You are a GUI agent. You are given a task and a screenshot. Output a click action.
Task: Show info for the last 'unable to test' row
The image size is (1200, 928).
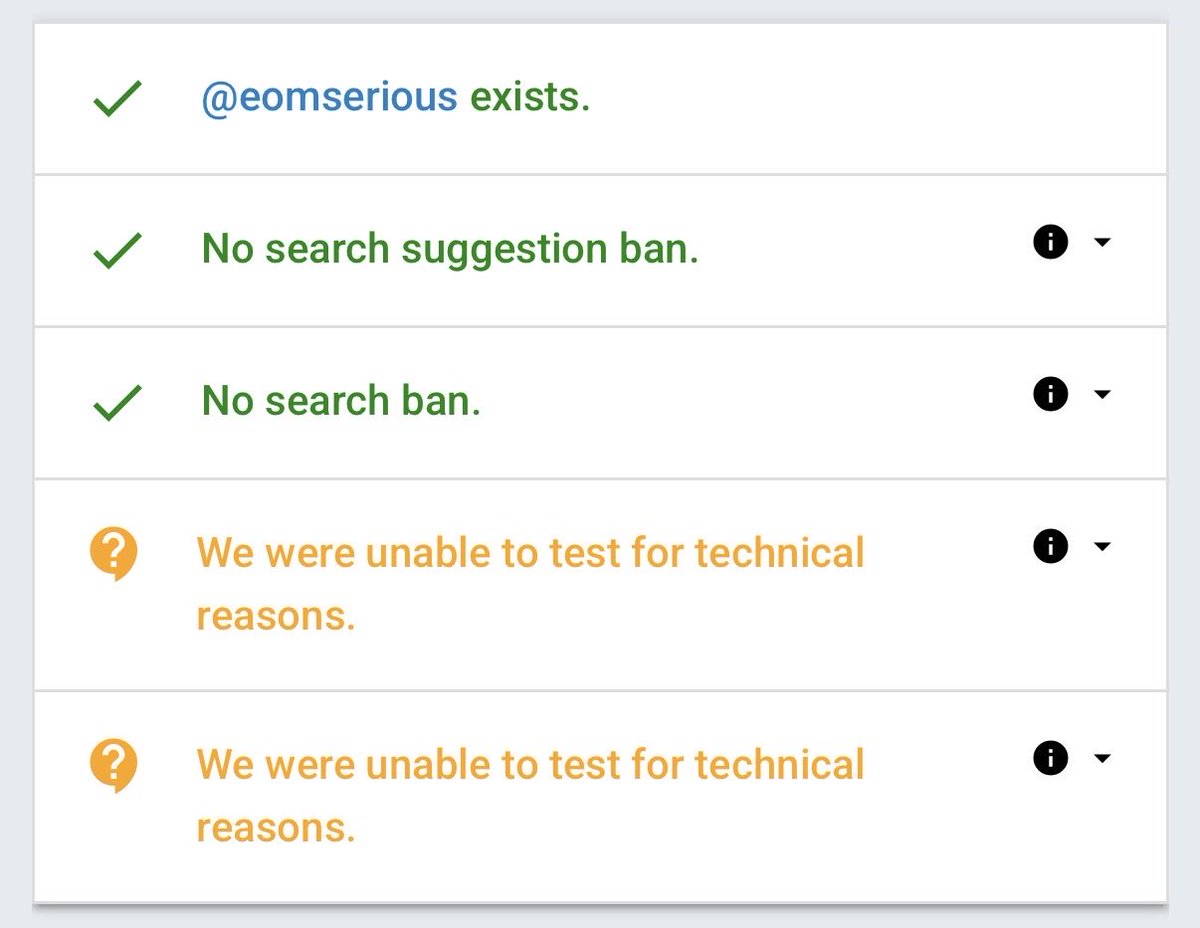click(1050, 758)
